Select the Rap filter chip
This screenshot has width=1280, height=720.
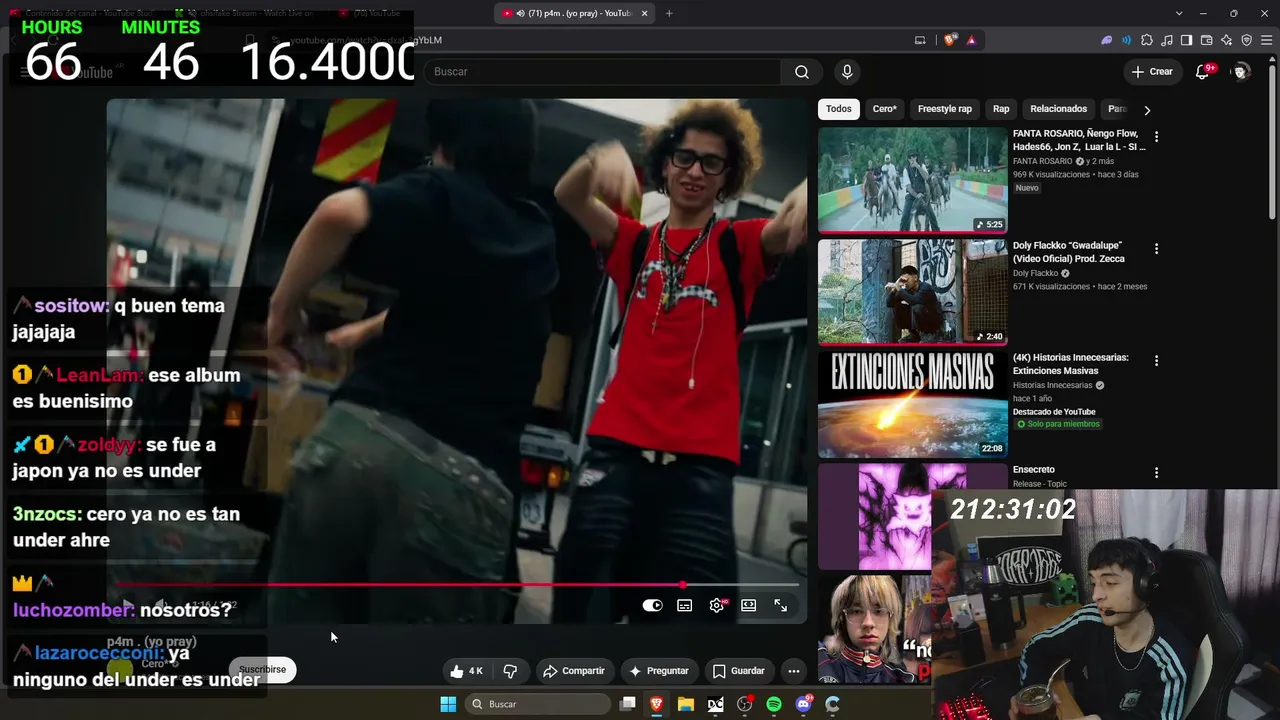pyautogui.click(x=1001, y=109)
